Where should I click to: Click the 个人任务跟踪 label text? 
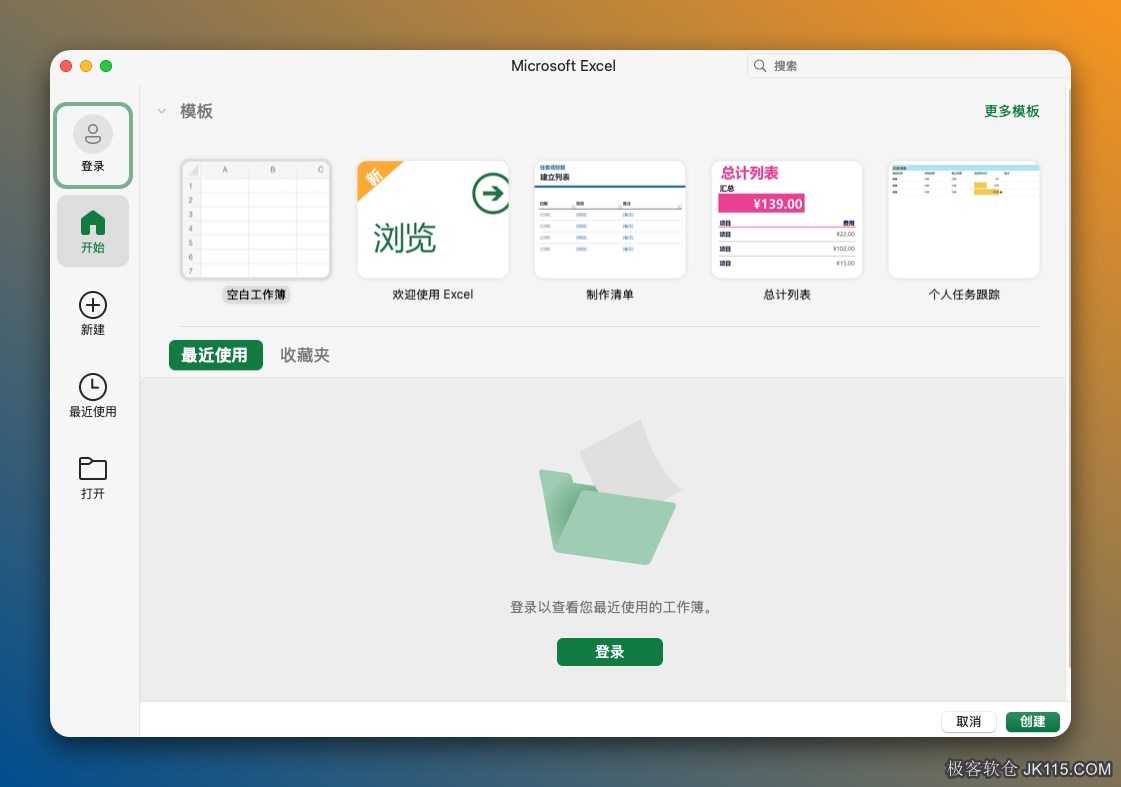(x=964, y=294)
